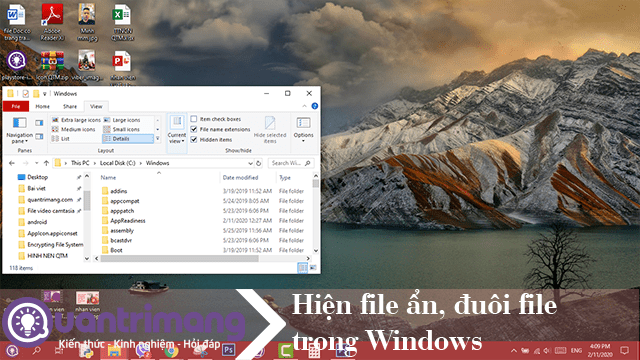640x360 pixels.
Task: Open Customize Quick Access Toolbar dropdown
Action: 44,94
